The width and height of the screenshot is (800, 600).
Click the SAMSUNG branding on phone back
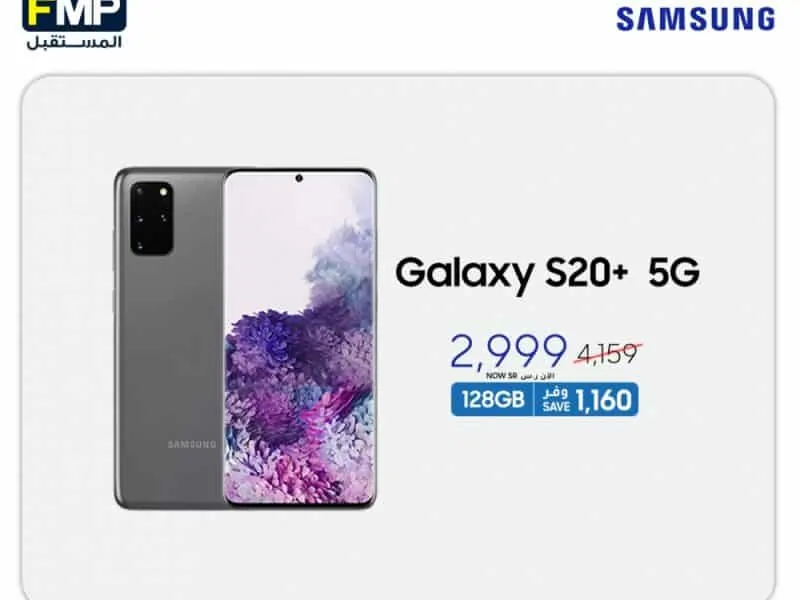(x=192, y=444)
